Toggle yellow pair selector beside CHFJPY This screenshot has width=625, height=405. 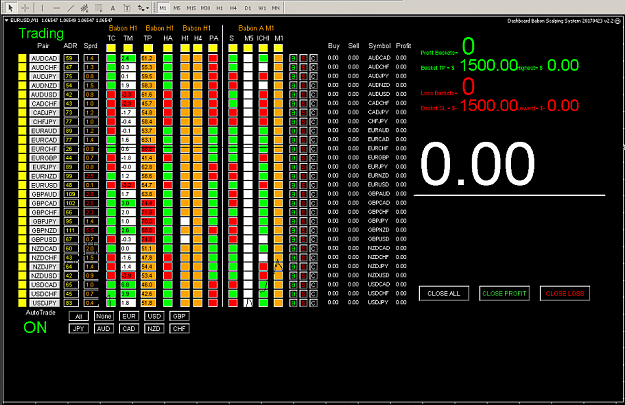point(22,122)
